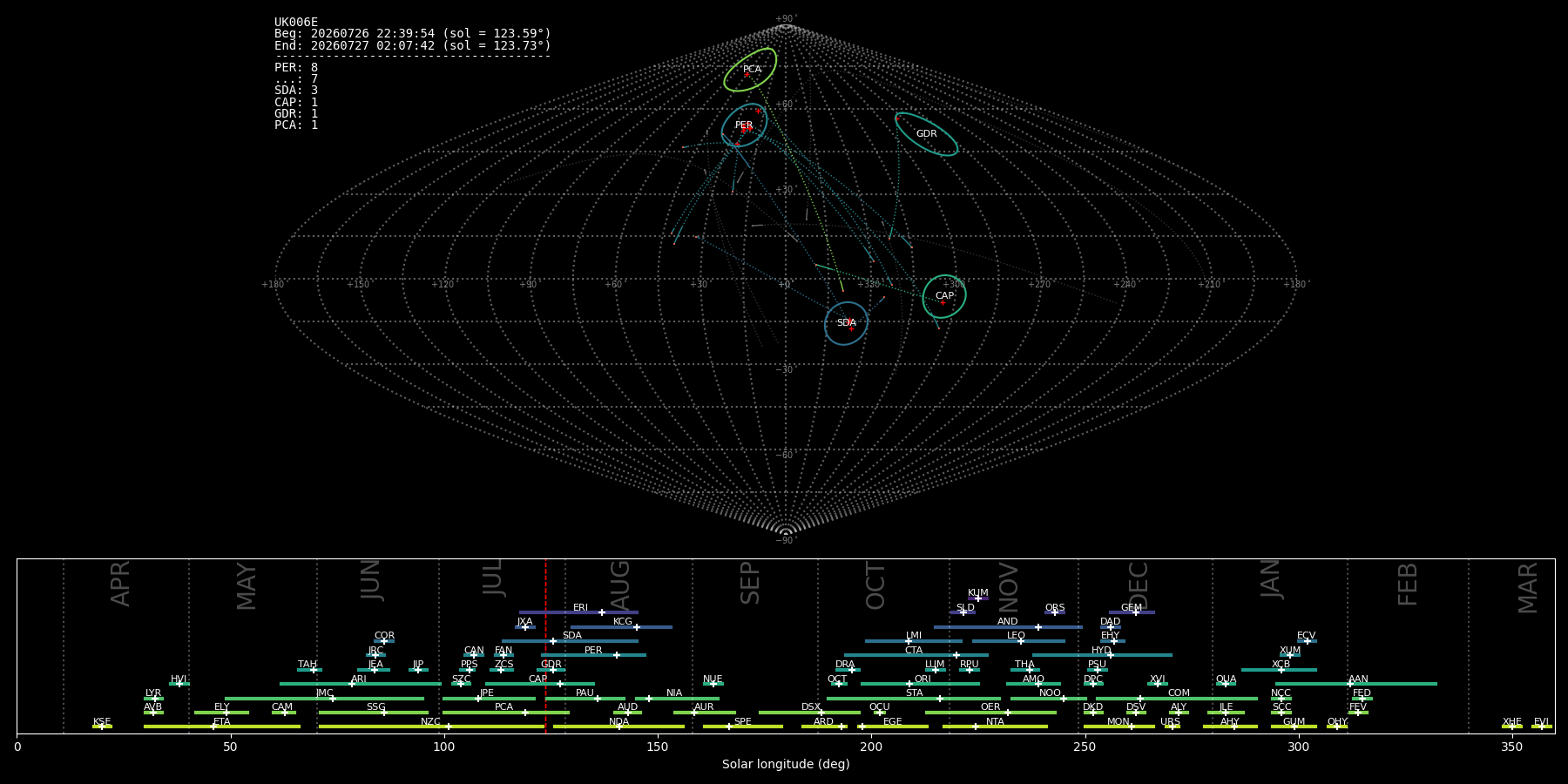This screenshot has width=1568, height=784.
Task: Click the NUE shower marker in the timeline
Action: tap(713, 684)
